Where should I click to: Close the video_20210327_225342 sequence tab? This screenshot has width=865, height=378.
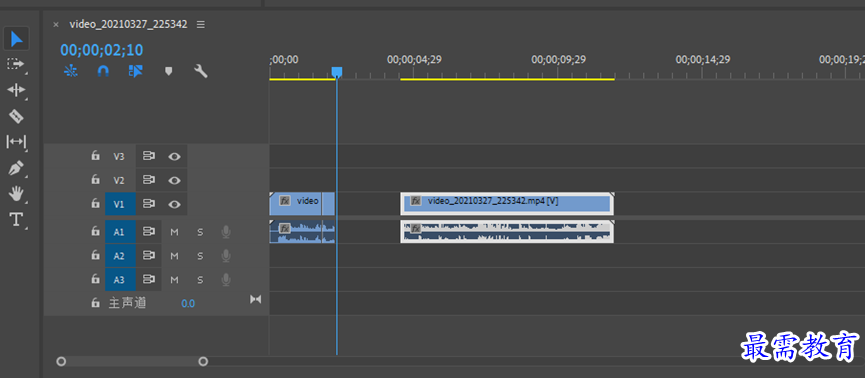56,24
